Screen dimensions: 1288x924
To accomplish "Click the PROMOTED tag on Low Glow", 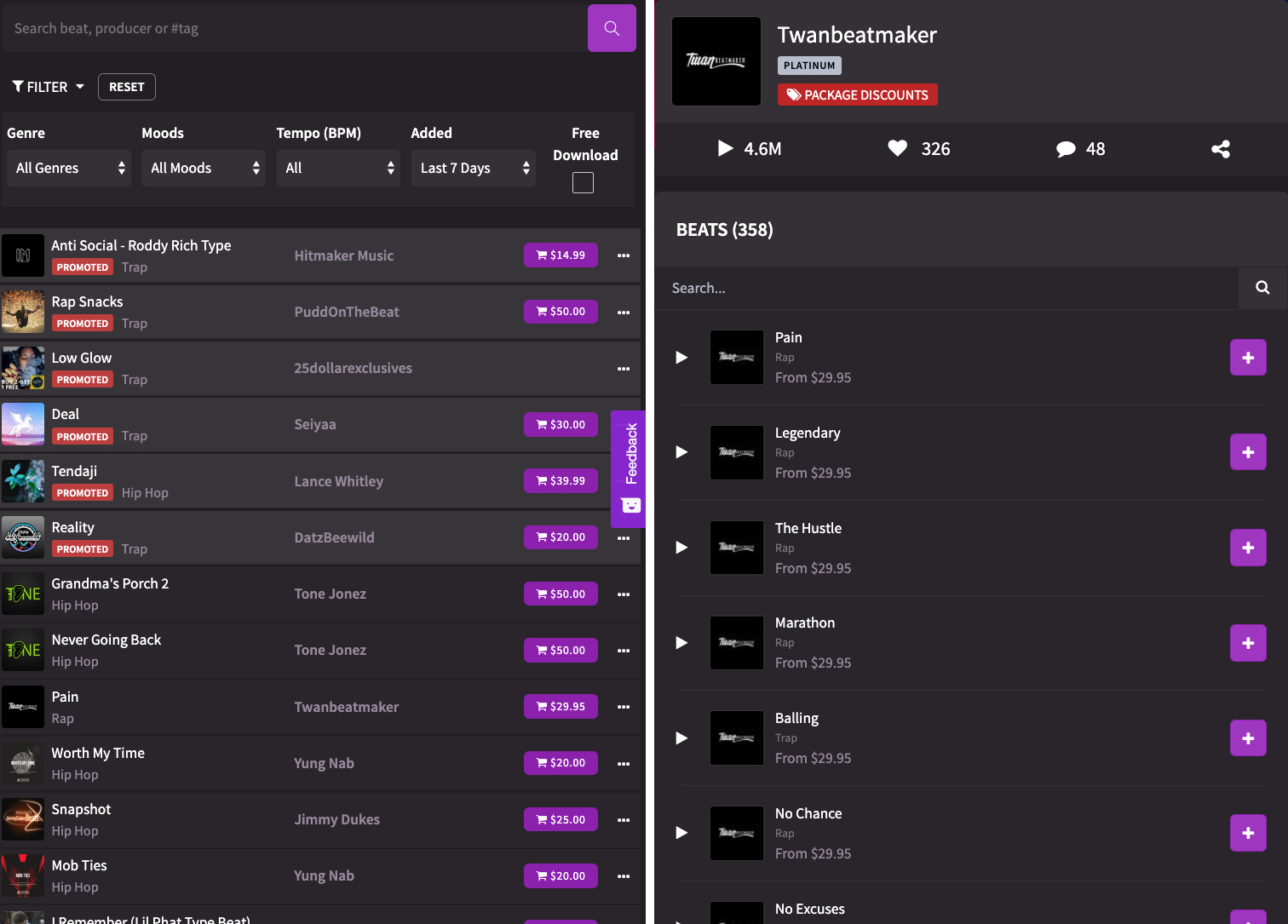I will (83, 380).
